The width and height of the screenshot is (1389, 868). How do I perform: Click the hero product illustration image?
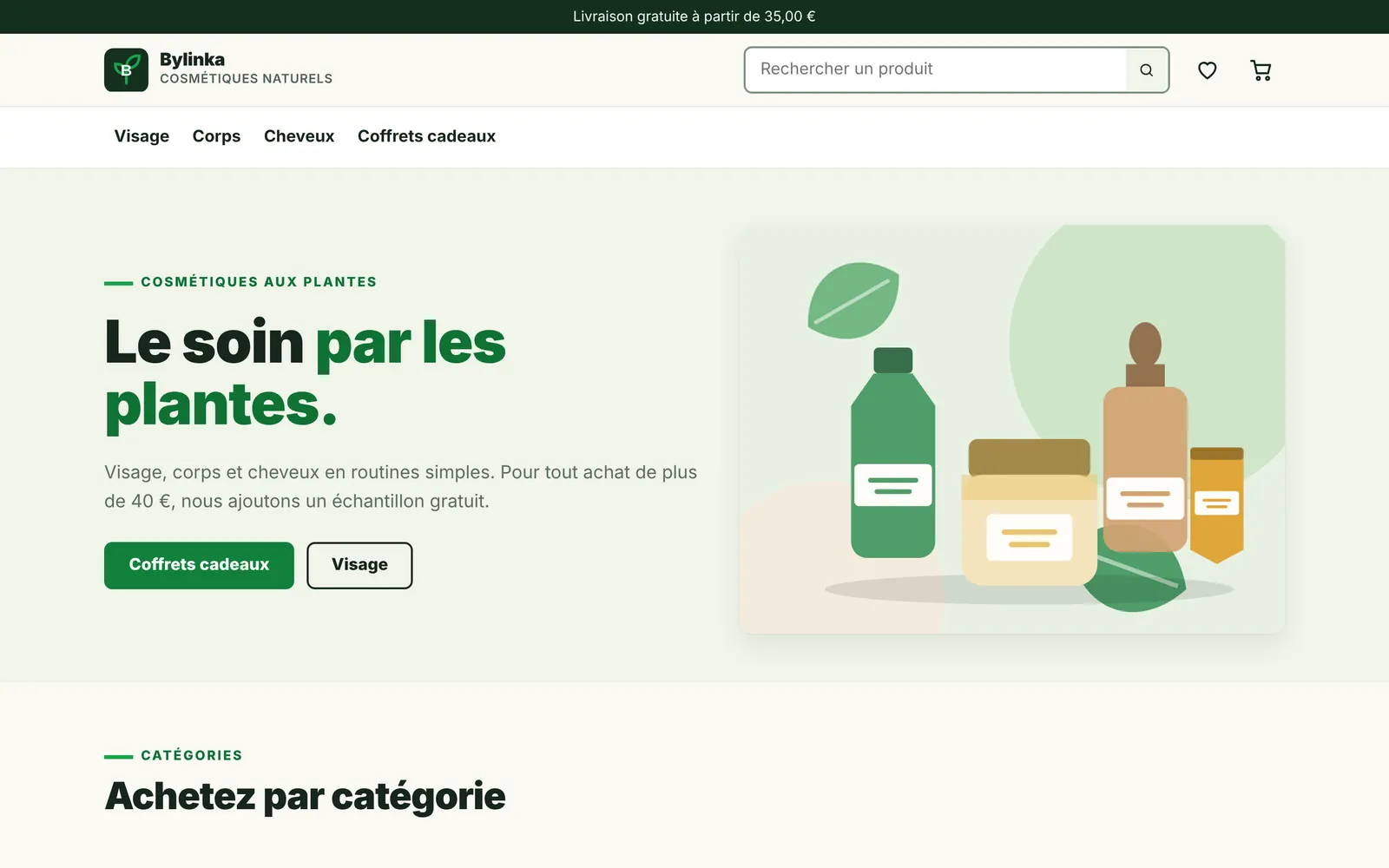1011,429
